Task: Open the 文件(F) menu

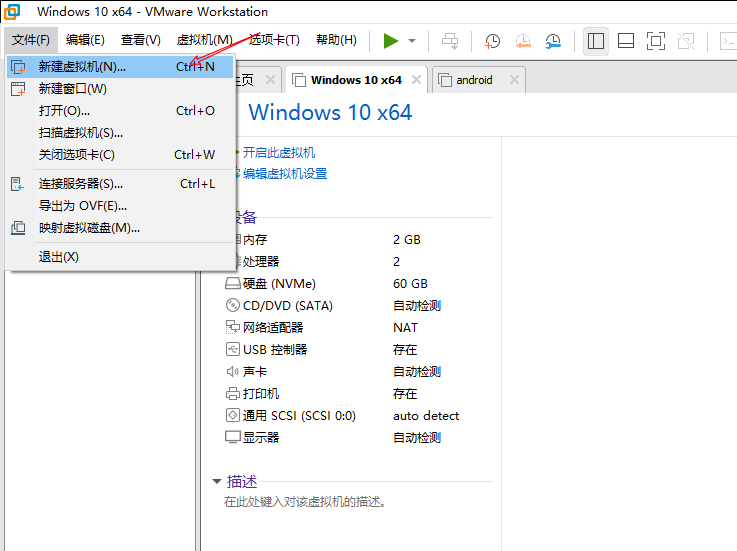Action: tap(31, 40)
